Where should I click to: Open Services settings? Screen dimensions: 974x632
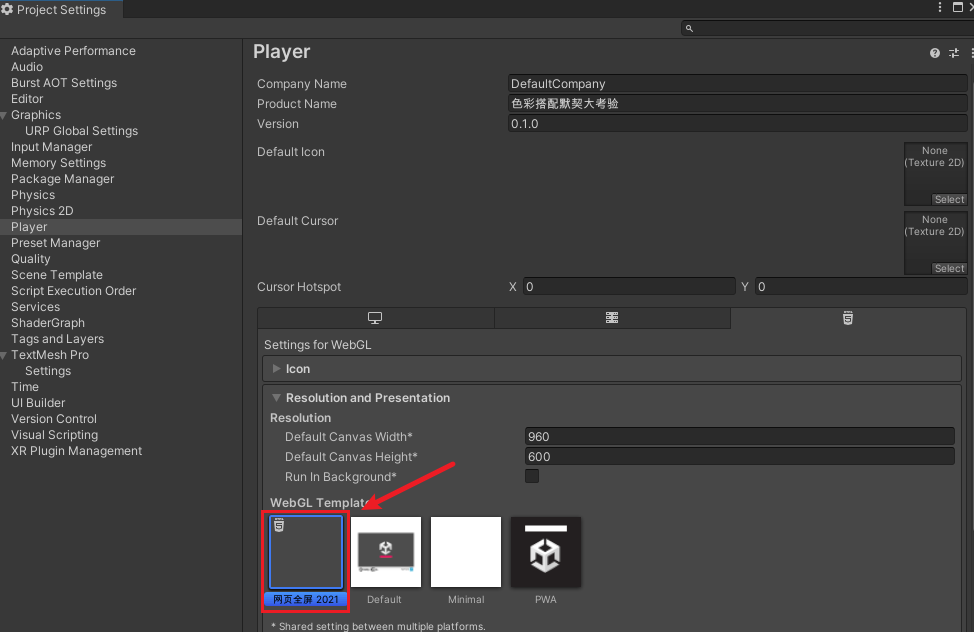click(x=35, y=307)
